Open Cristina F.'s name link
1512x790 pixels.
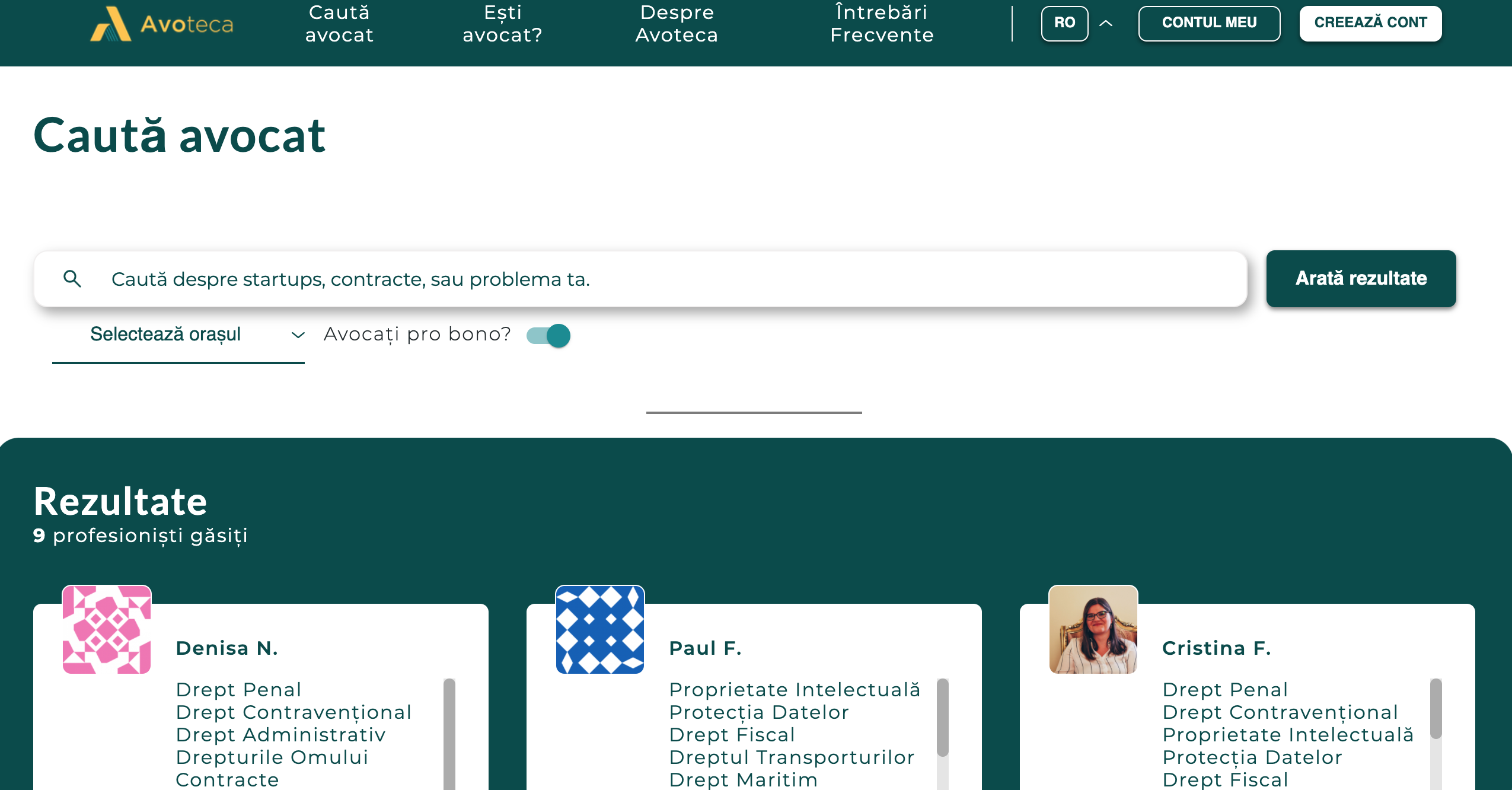(1216, 648)
